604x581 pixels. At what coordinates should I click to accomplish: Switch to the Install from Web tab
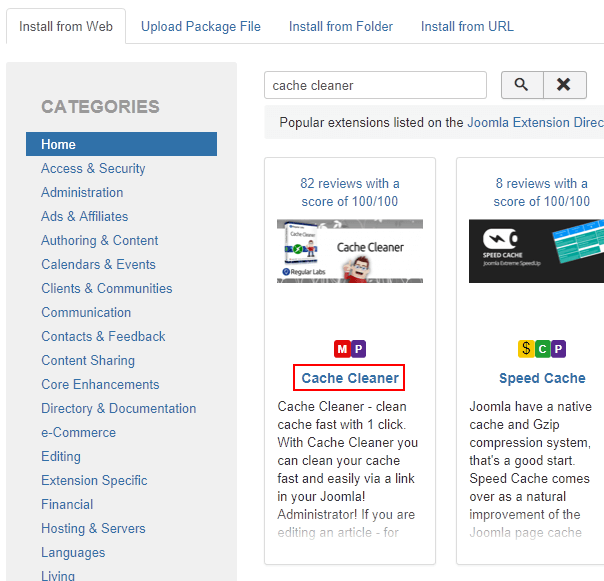click(x=66, y=27)
